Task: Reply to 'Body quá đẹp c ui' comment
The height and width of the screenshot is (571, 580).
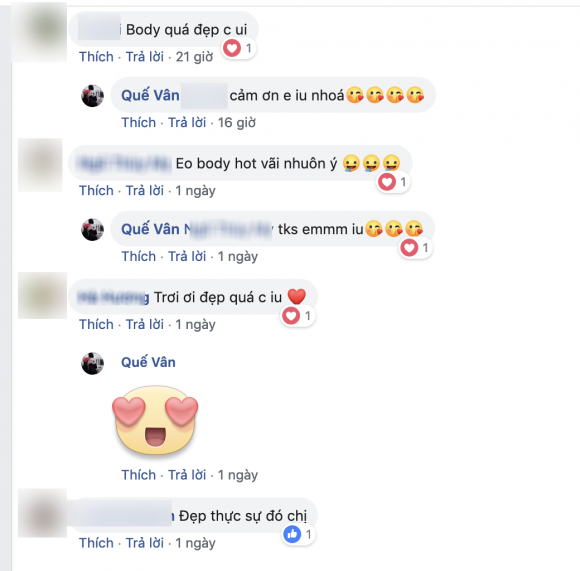Action: (x=145, y=57)
